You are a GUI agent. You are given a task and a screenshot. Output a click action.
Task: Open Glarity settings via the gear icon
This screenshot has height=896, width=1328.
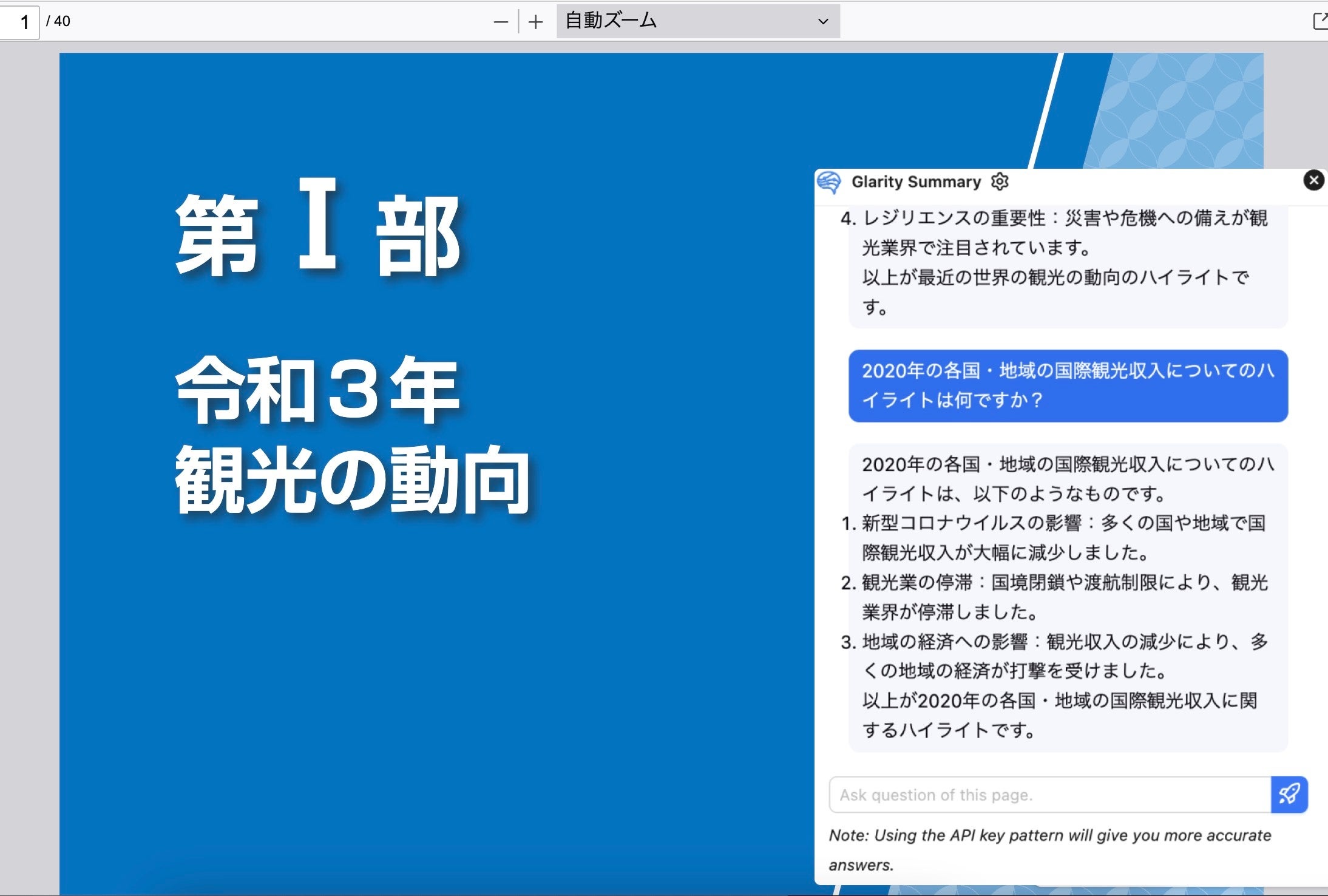click(x=1000, y=182)
